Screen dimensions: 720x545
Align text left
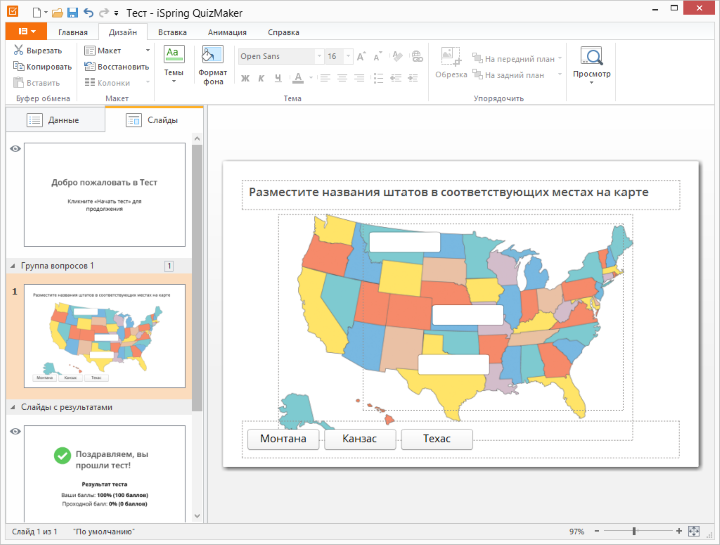coord(325,78)
